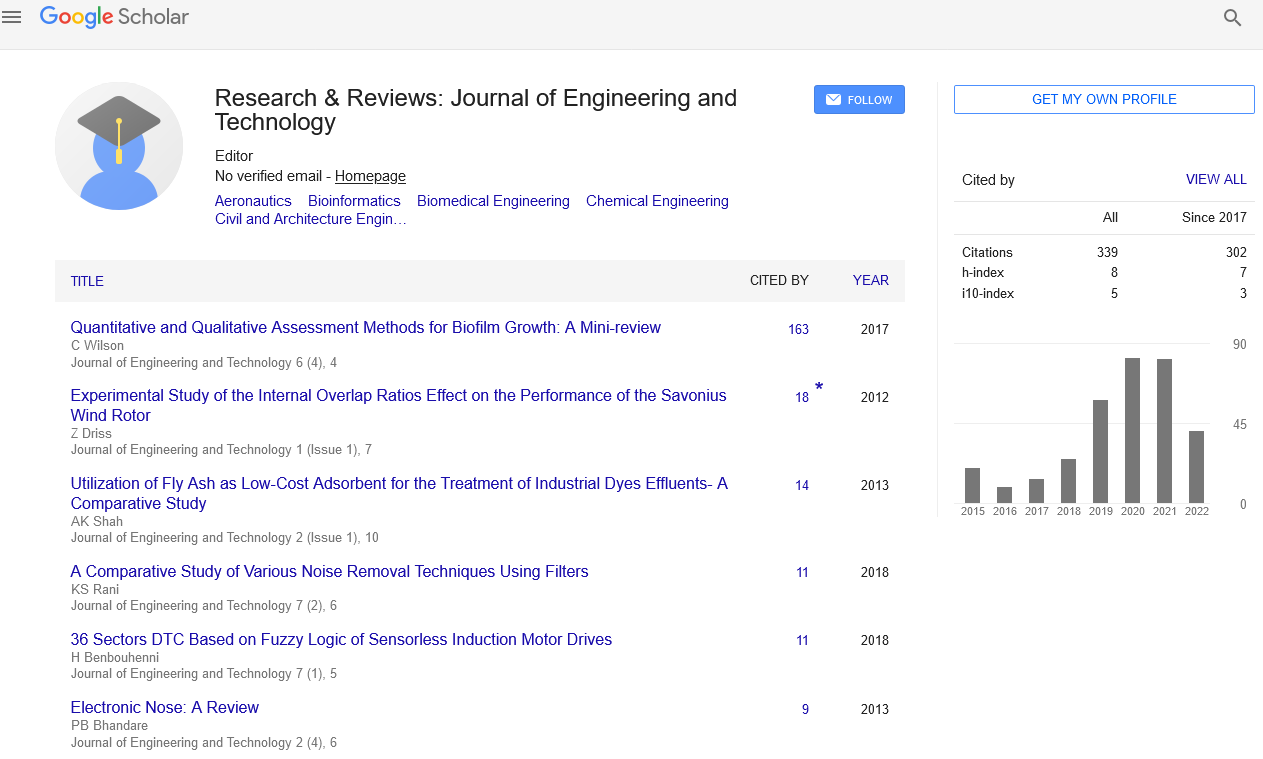
Task: Click the 2020 bar in citations chart
Action: tap(1132, 430)
